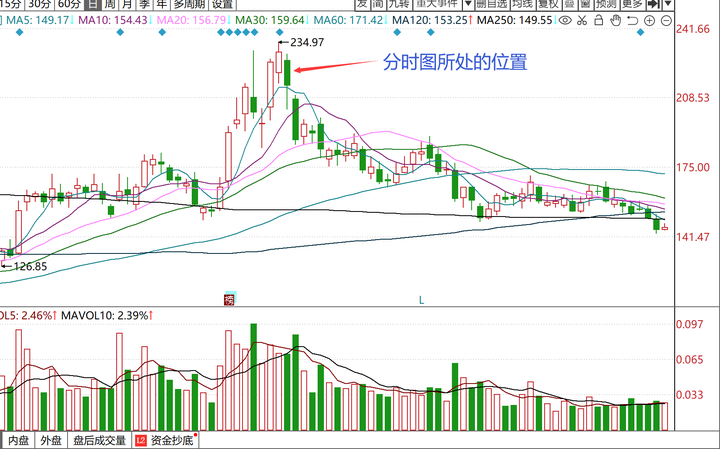Switch to the 年 yearly period

tap(161, 4)
